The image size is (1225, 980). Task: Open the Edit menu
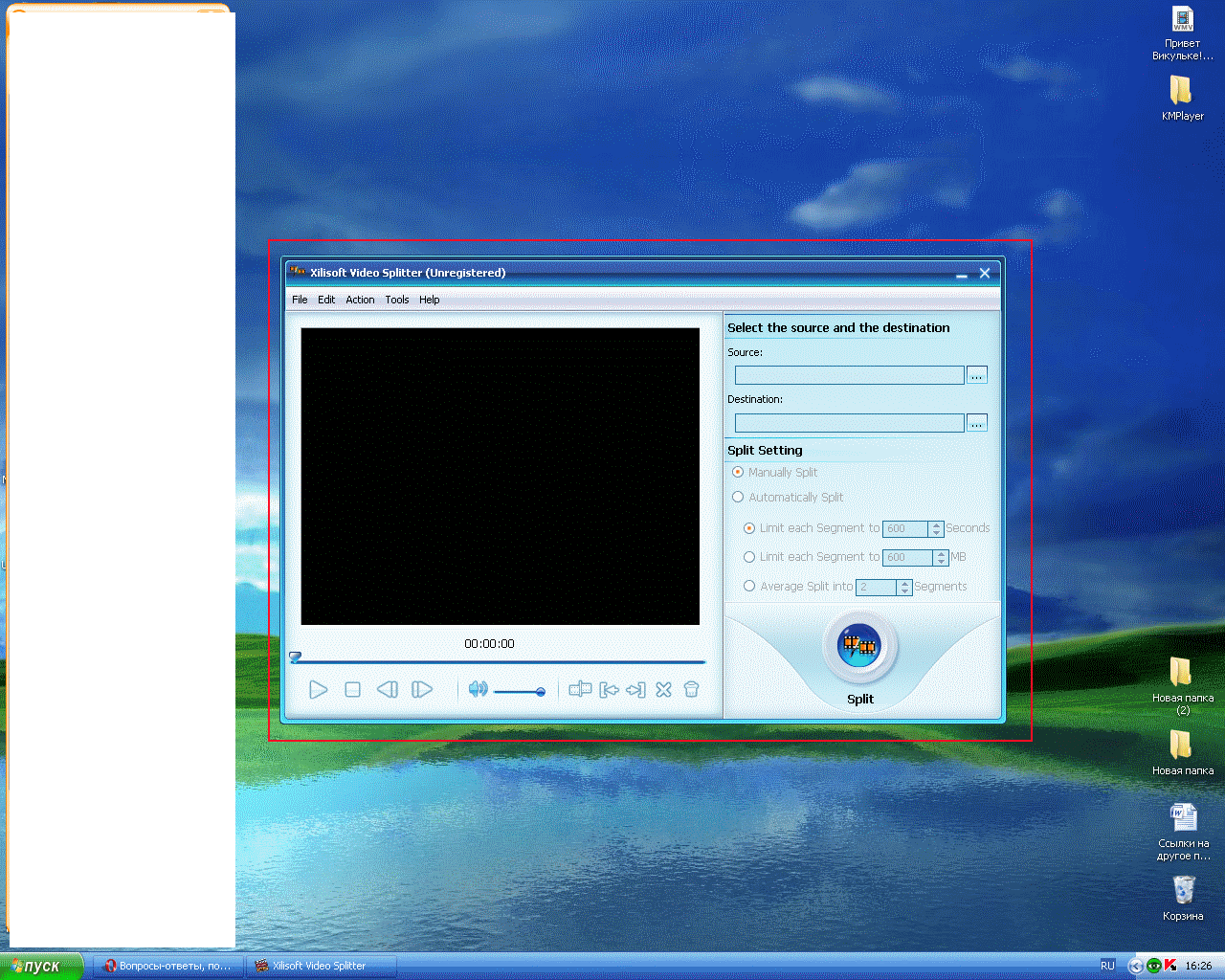(x=326, y=300)
